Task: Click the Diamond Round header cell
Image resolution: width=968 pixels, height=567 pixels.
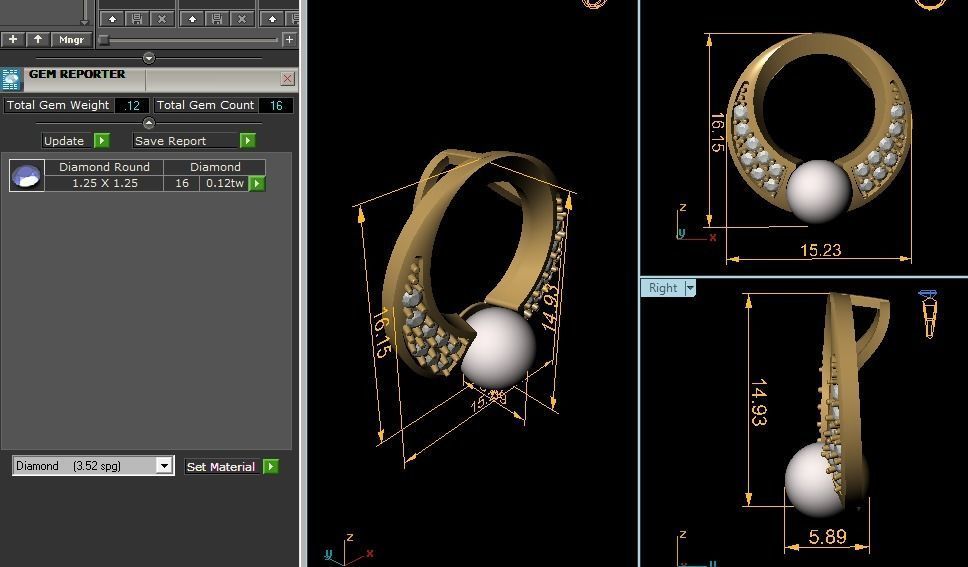Action: click(x=104, y=167)
